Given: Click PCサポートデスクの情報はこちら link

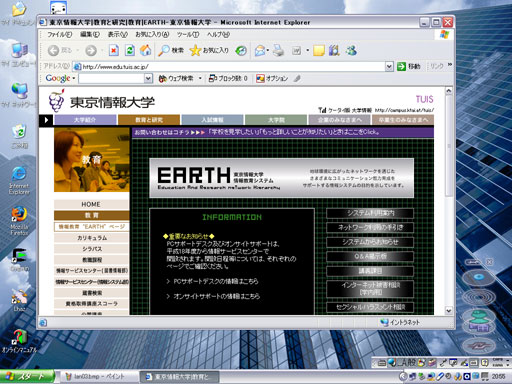Looking at the screenshot, I should point(216,282).
